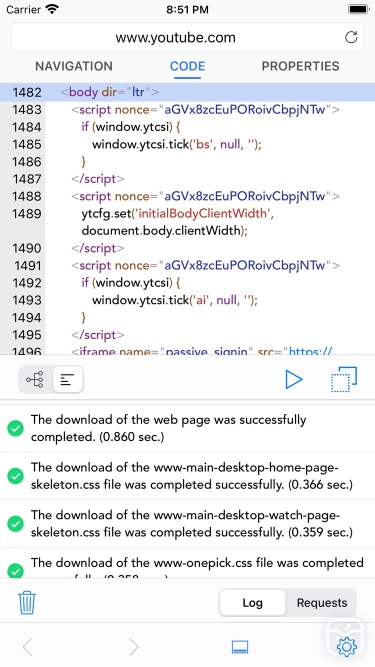This screenshot has height=667, width=375.
Task: Open the PROPERTIES tab
Action: [x=301, y=66]
